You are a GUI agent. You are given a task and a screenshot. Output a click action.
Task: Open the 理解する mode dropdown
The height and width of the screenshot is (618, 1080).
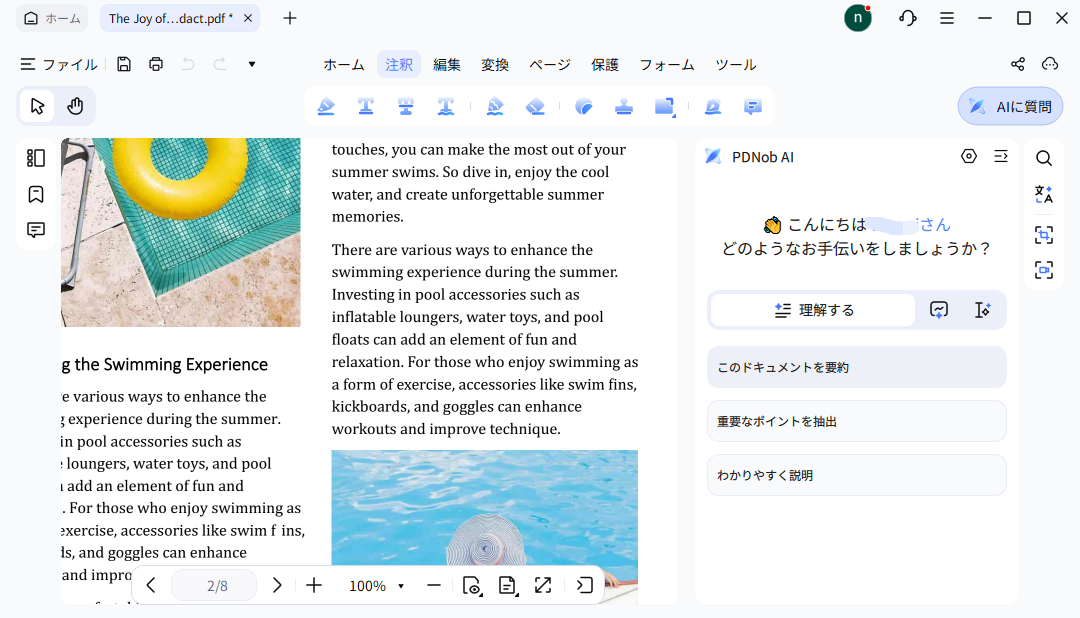pyautogui.click(x=812, y=310)
